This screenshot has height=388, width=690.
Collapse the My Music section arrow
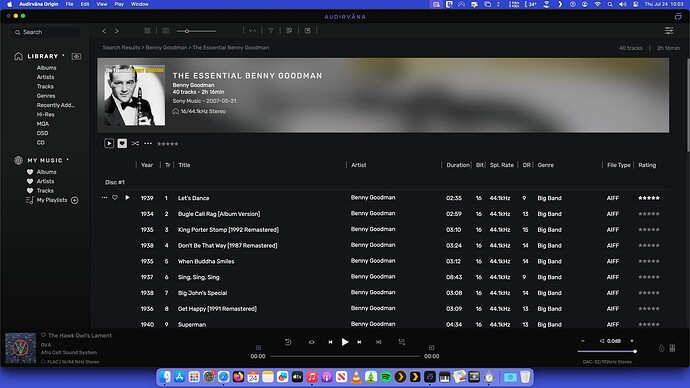[x=68, y=160]
